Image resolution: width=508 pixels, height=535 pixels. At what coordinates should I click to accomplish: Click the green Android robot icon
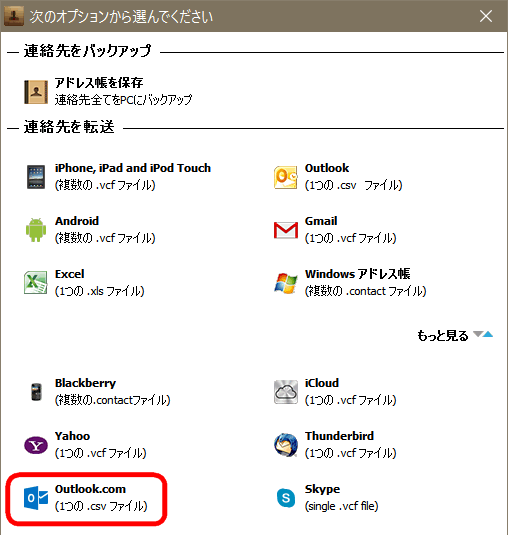click(36, 230)
